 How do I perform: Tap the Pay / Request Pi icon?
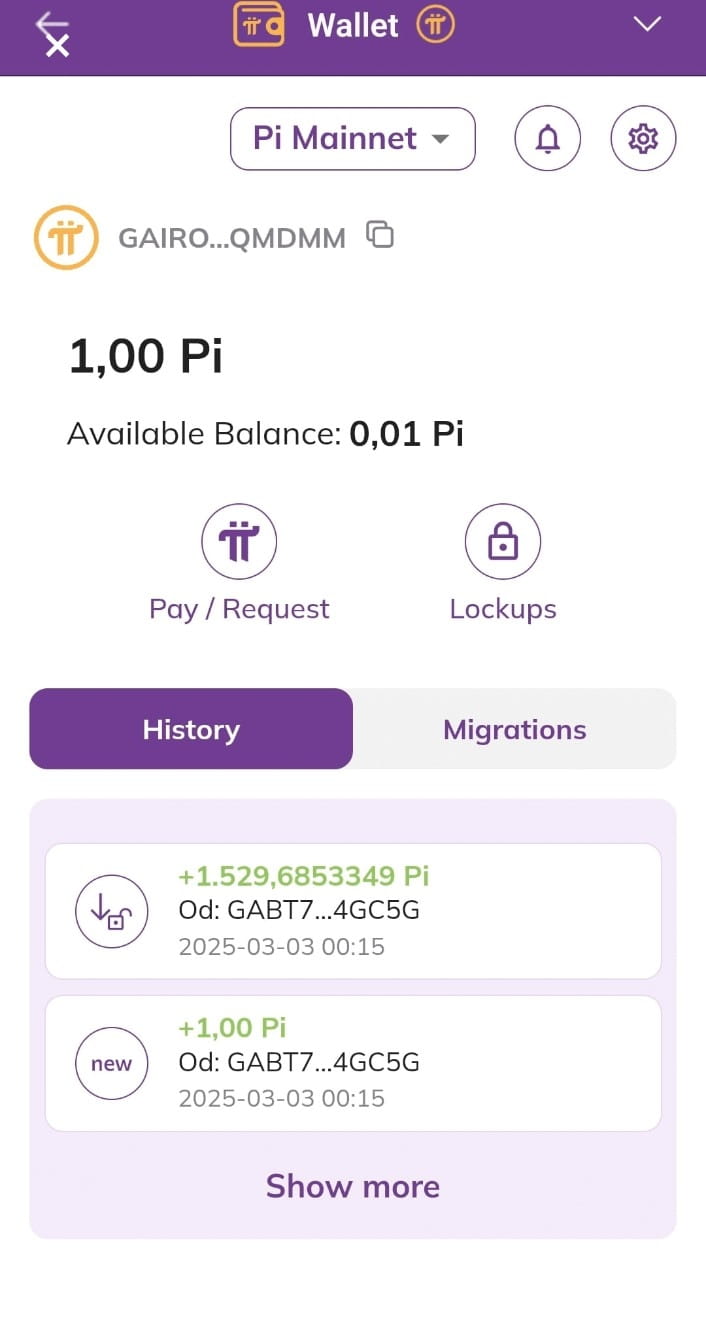[239, 542]
